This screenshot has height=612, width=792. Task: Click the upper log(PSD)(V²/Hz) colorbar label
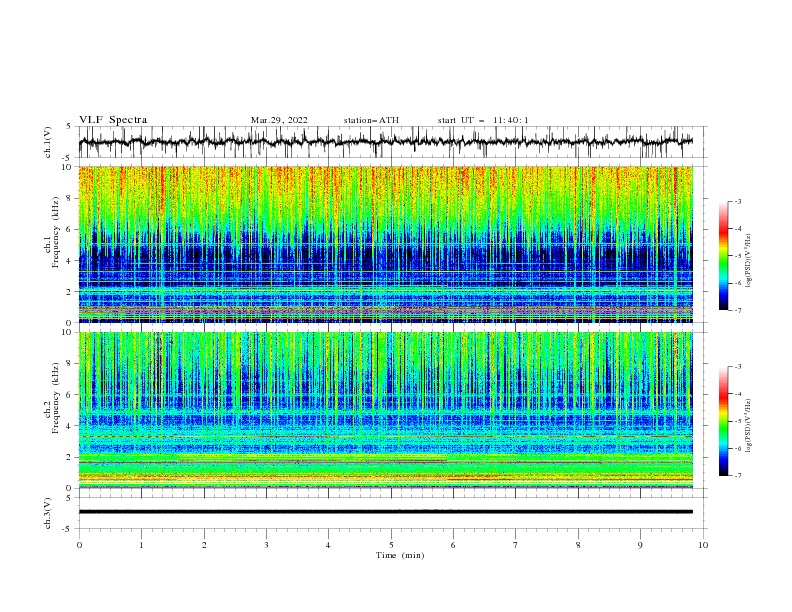(748, 261)
